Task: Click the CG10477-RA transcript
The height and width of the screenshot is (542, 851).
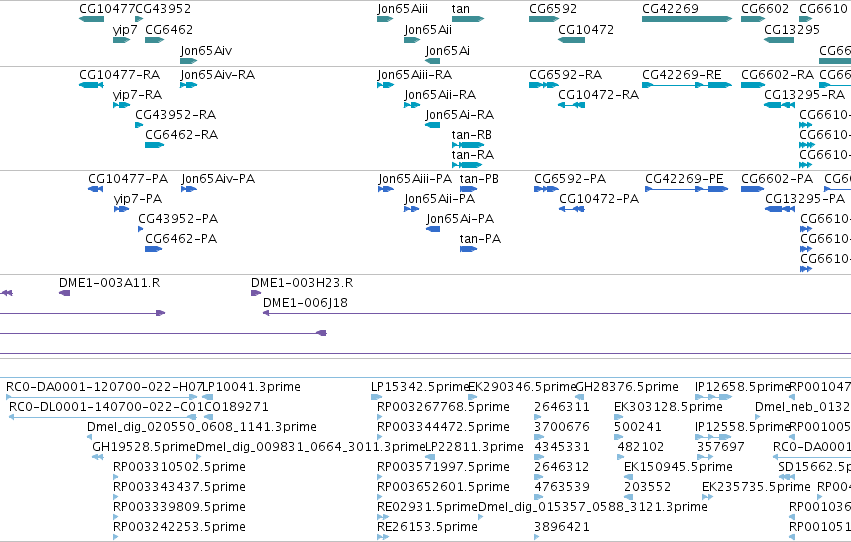Action: (x=91, y=85)
